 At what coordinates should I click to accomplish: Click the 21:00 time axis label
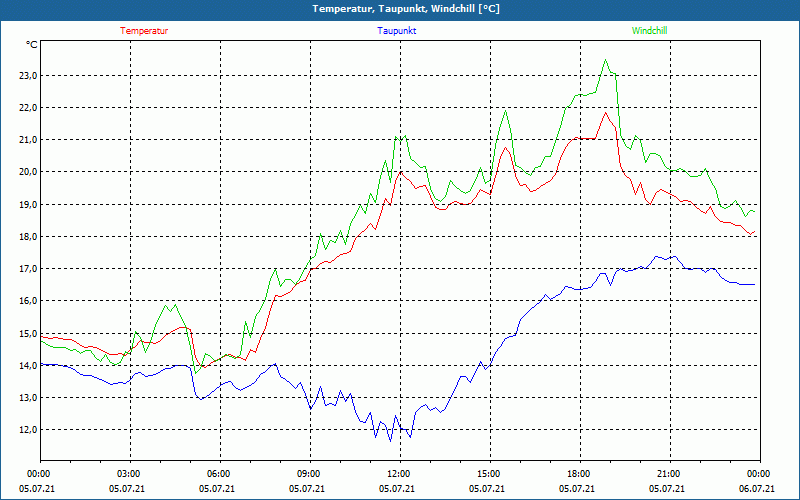[668, 474]
